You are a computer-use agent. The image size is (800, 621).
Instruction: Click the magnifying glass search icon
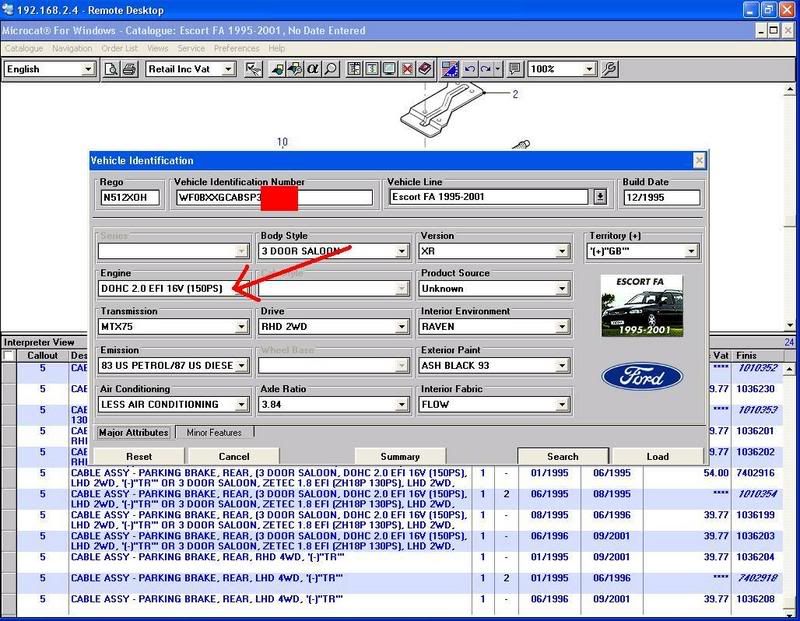coord(331,69)
